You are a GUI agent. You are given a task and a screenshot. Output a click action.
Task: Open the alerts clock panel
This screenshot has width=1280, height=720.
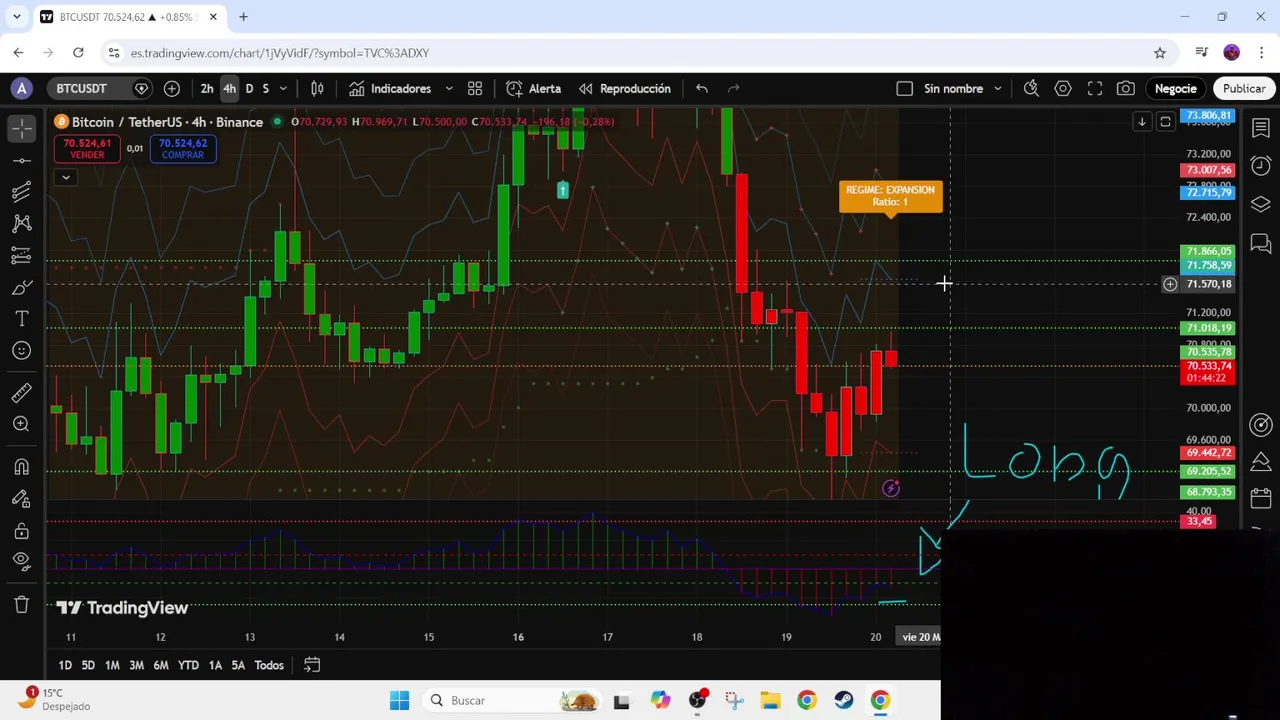coord(1261,166)
